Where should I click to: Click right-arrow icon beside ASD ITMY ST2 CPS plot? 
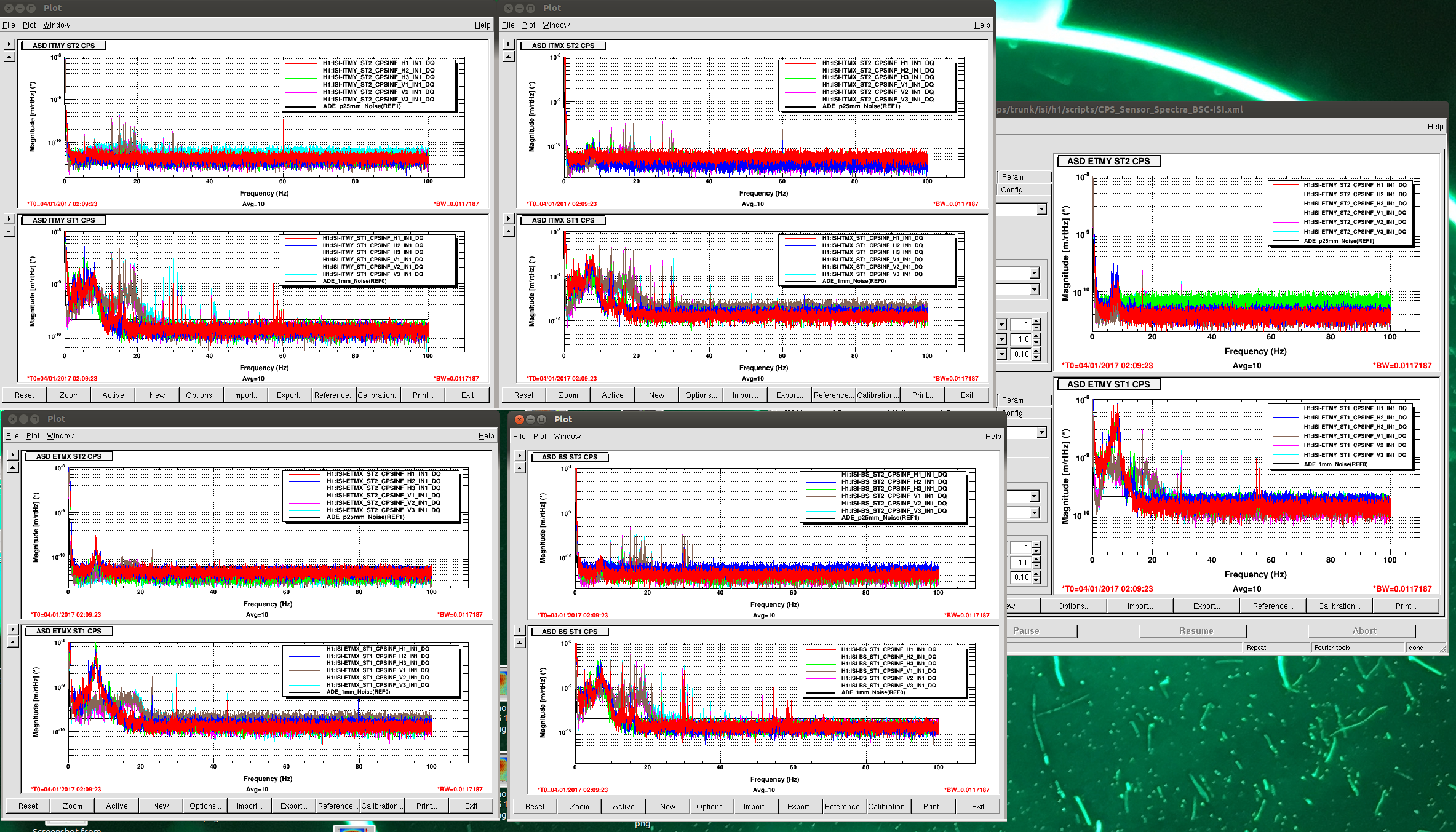tap(9, 44)
